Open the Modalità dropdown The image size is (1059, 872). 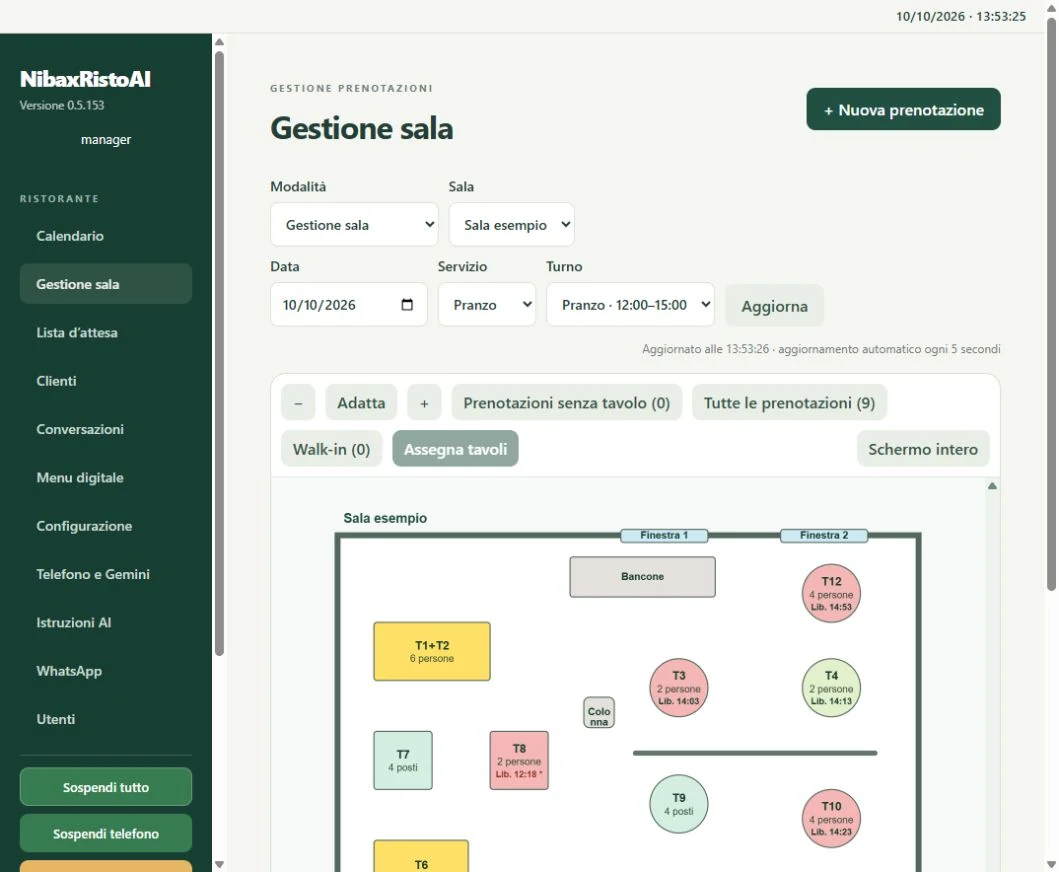click(354, 225)
